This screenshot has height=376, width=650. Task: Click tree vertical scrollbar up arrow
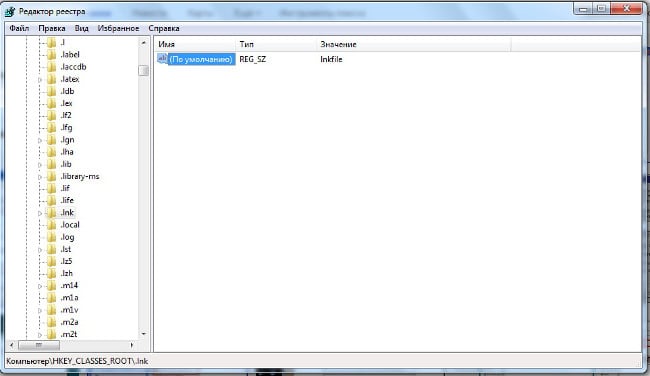tap(143, 42)
